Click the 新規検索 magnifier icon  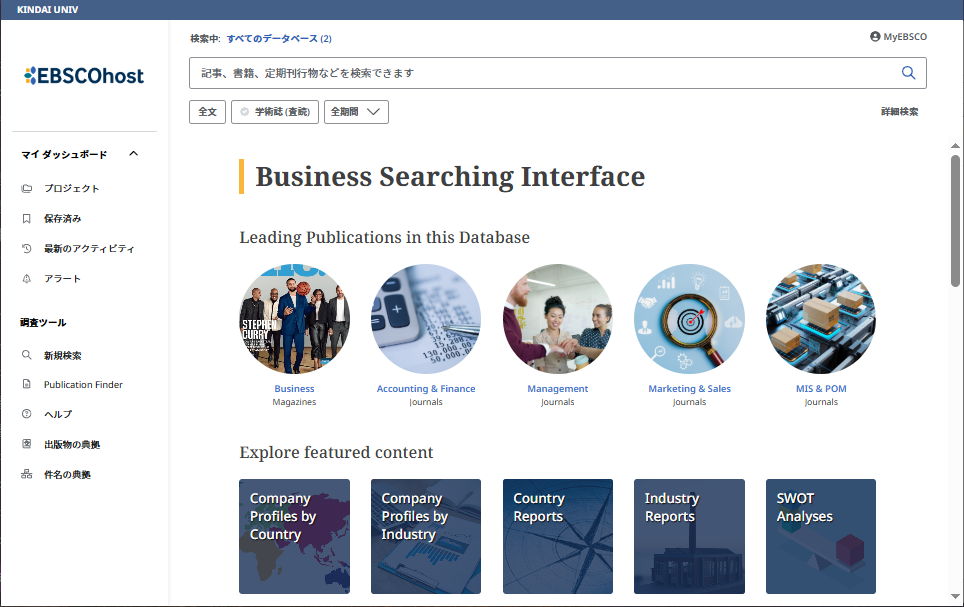[x=26, y=355]
